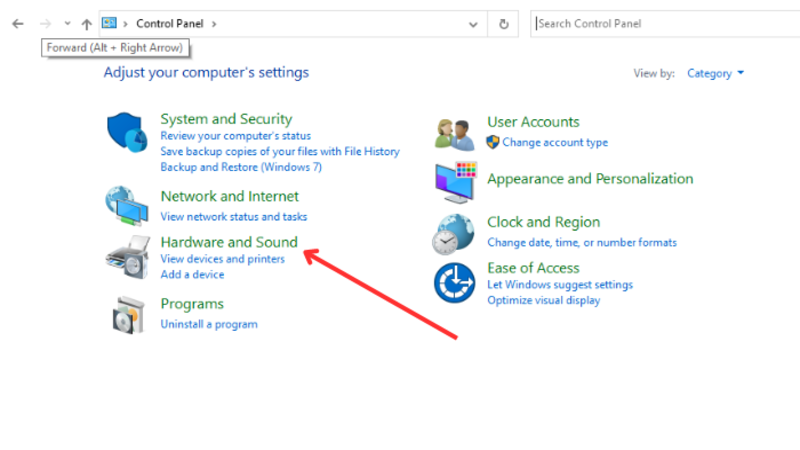
Task: Expand the chevron after Control Panel breadcrumb
Action: 214,24
